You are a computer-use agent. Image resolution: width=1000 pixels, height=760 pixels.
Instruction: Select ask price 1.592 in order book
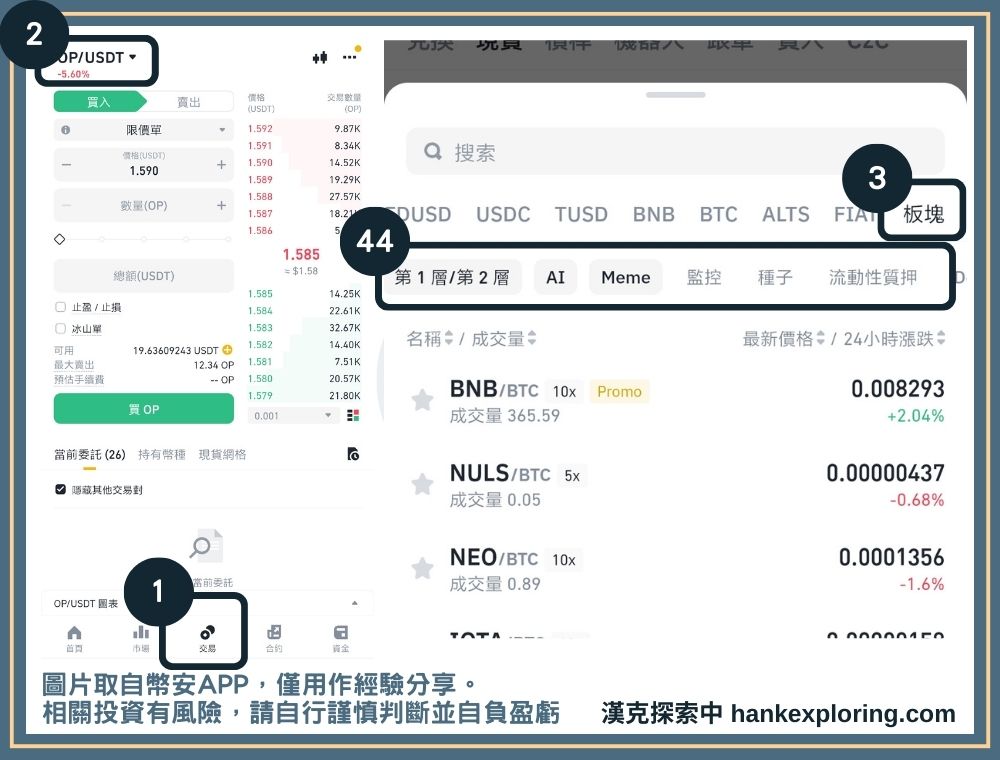(260, 129)
